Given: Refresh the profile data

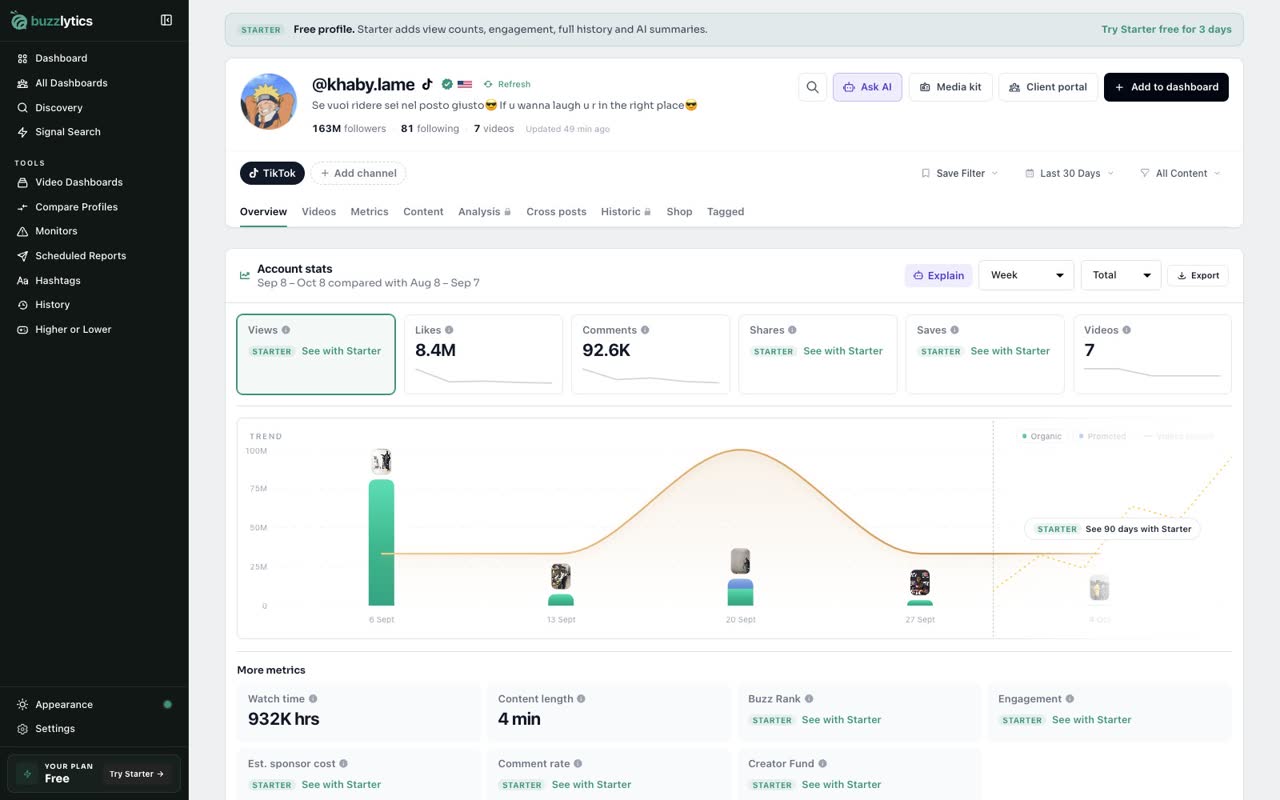Looking at the screenshot, I should [x=507, y=84].
